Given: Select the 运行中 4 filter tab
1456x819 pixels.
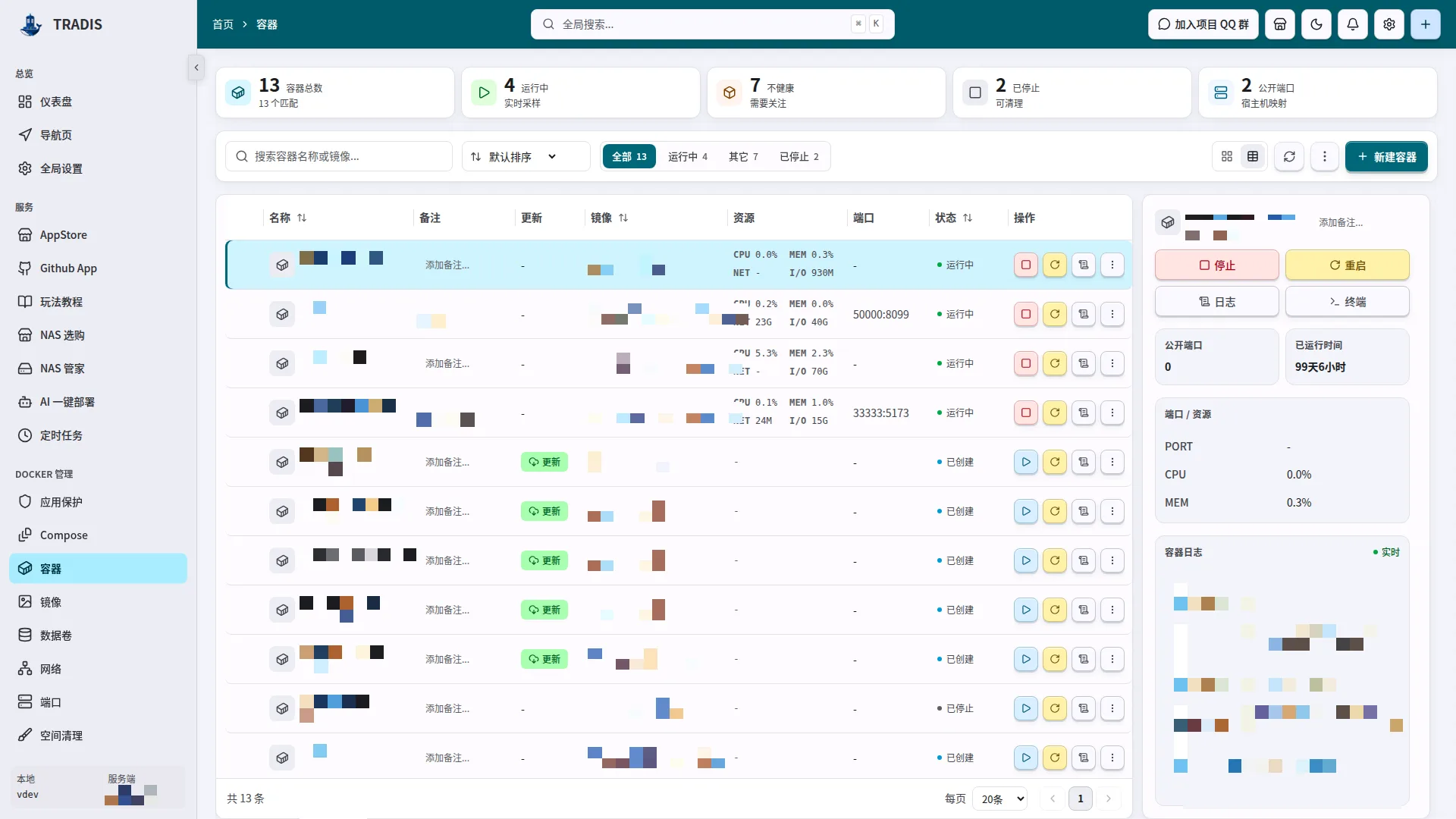Looking at the screenshot, I should pyautogui.click(x=688, y=156).
